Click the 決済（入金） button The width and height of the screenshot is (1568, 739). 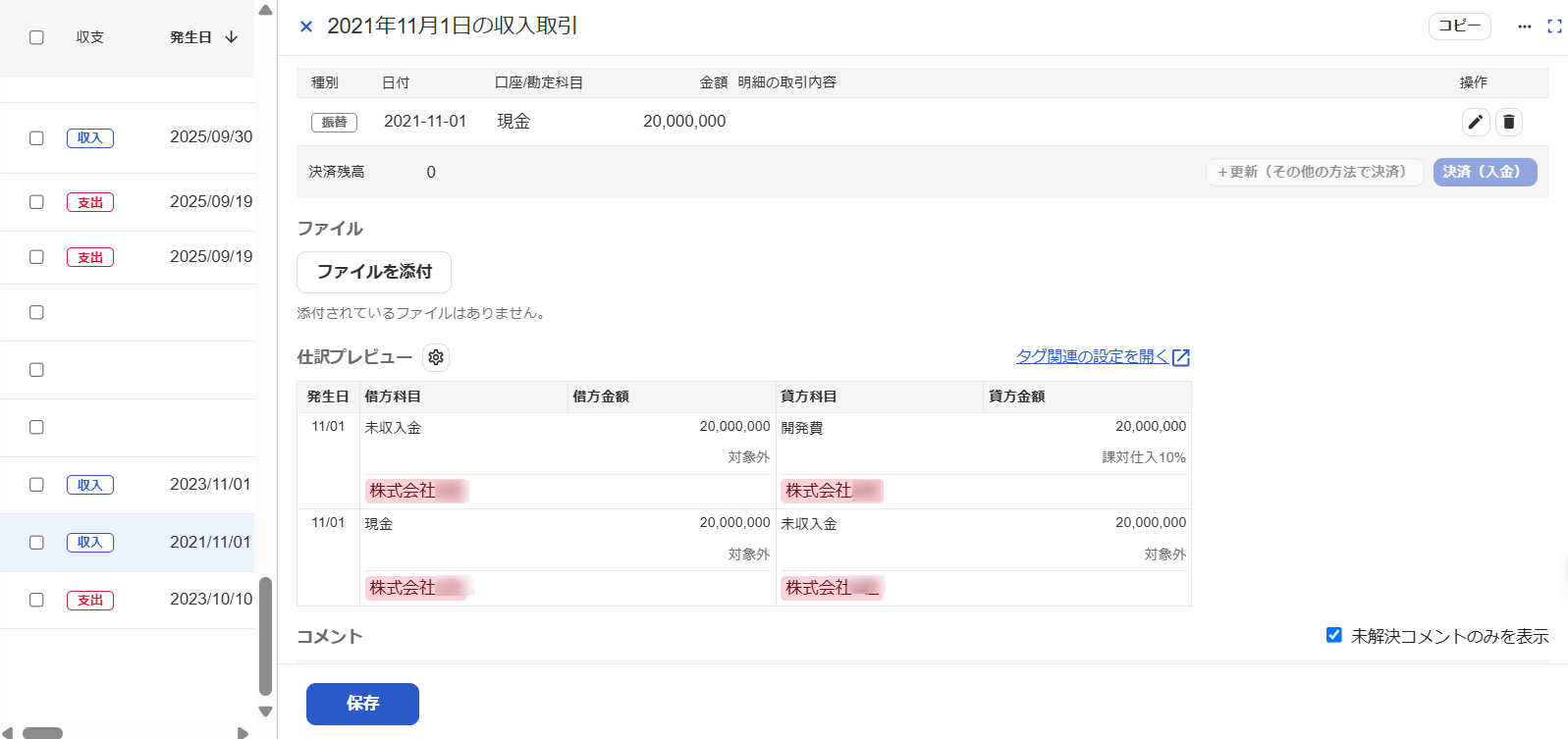(x=1485, y=172)
